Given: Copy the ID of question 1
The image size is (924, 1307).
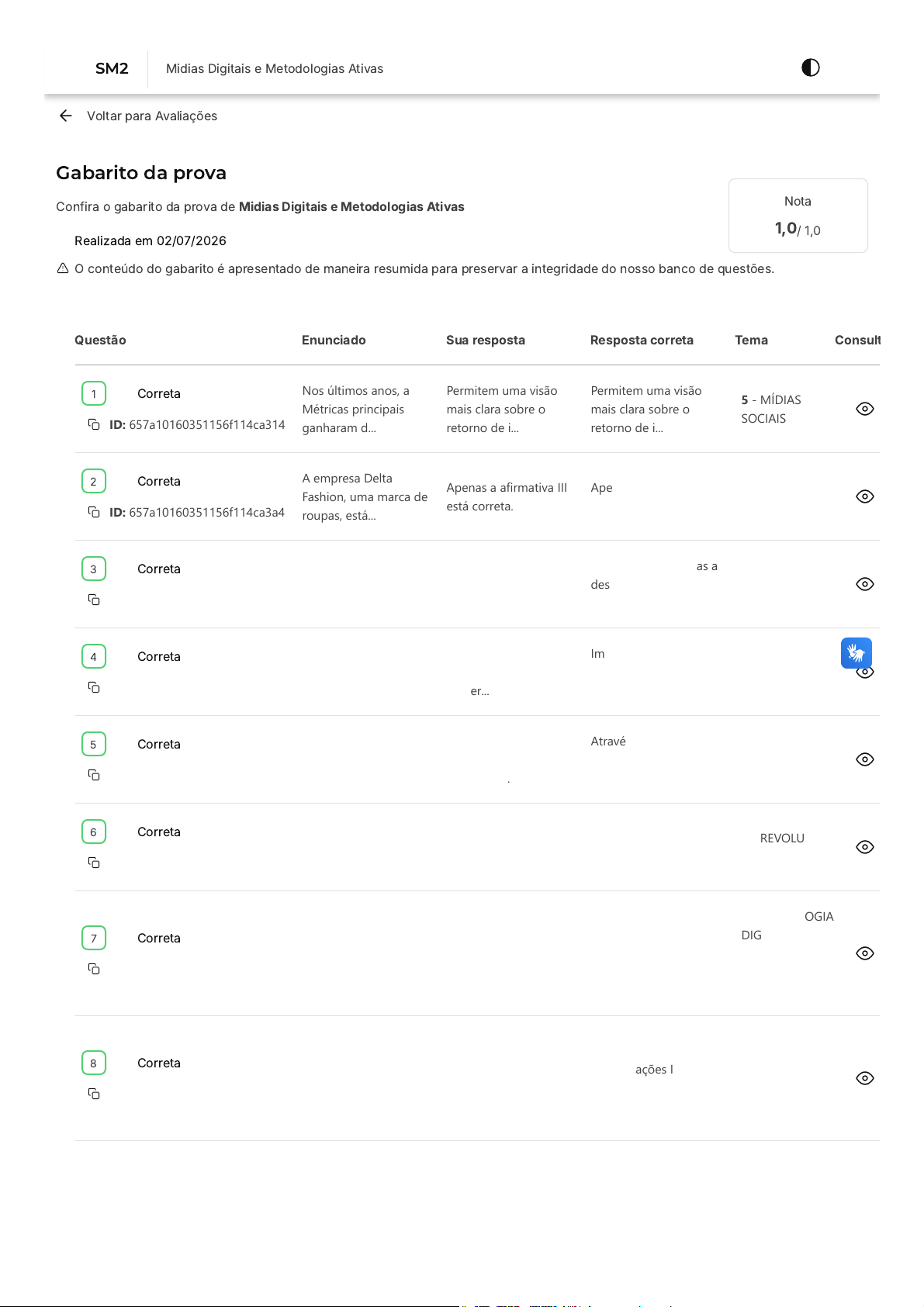Looking at the screenshot, I should [x=94, y=424].
